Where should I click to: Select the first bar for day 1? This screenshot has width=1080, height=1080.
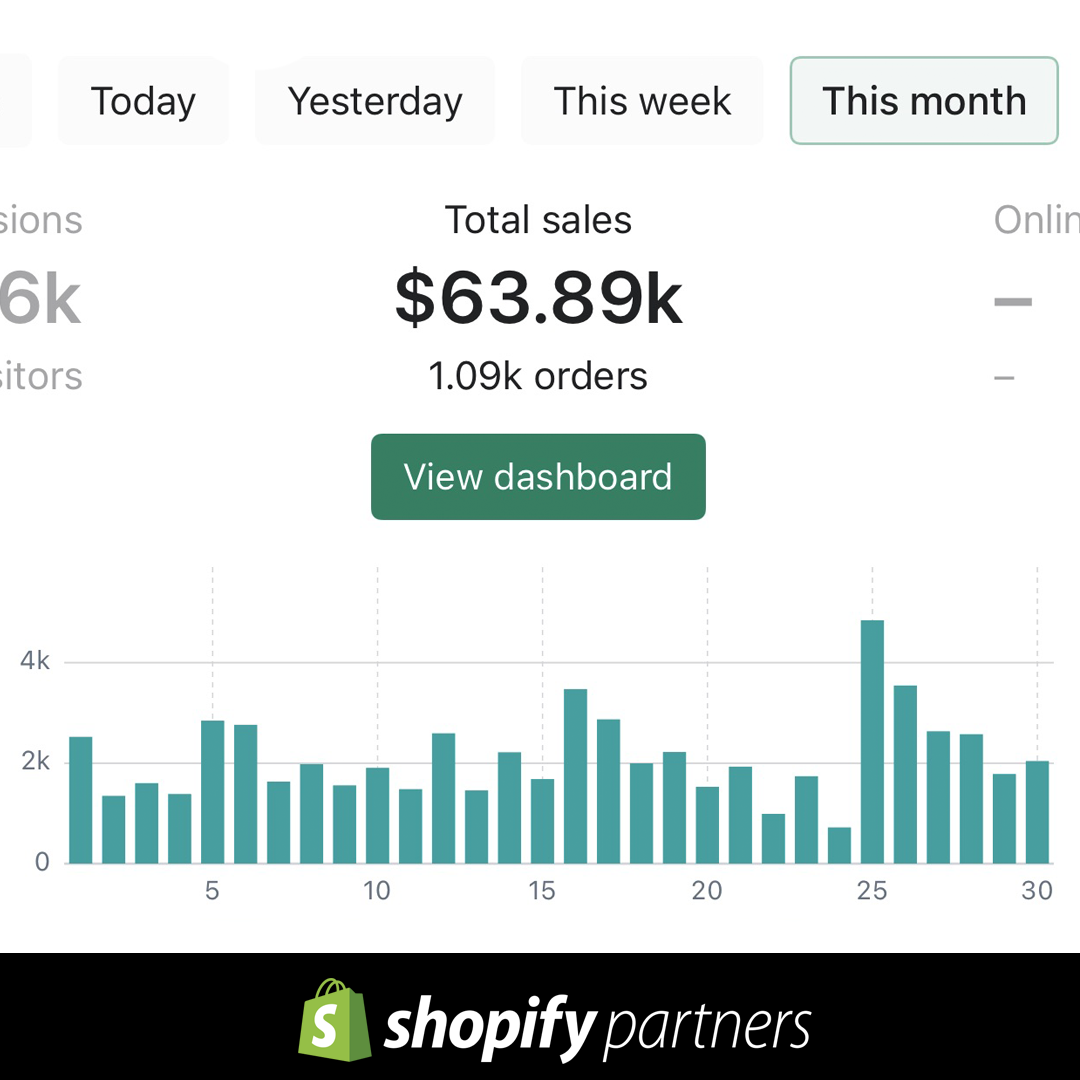click(x=80, y=800)
